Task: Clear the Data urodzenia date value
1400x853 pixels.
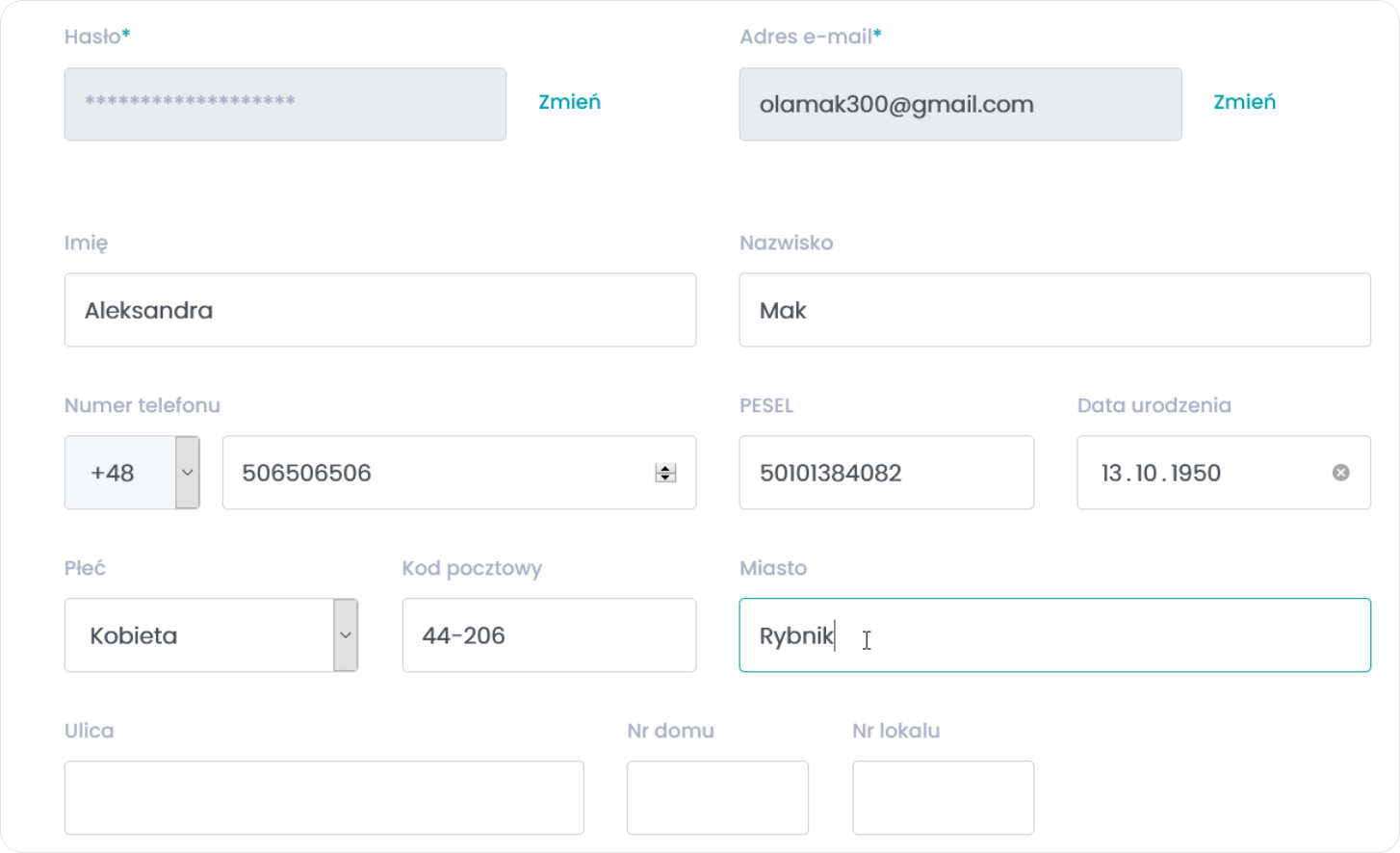Action: (1340, 473)
